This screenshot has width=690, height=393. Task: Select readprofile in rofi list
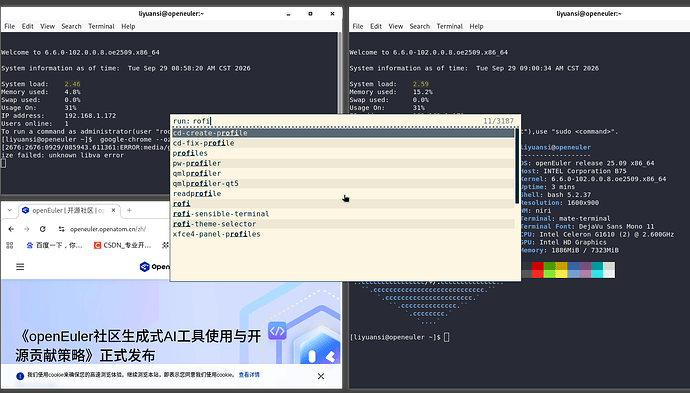pyautogui.click(x=343, y=194)
